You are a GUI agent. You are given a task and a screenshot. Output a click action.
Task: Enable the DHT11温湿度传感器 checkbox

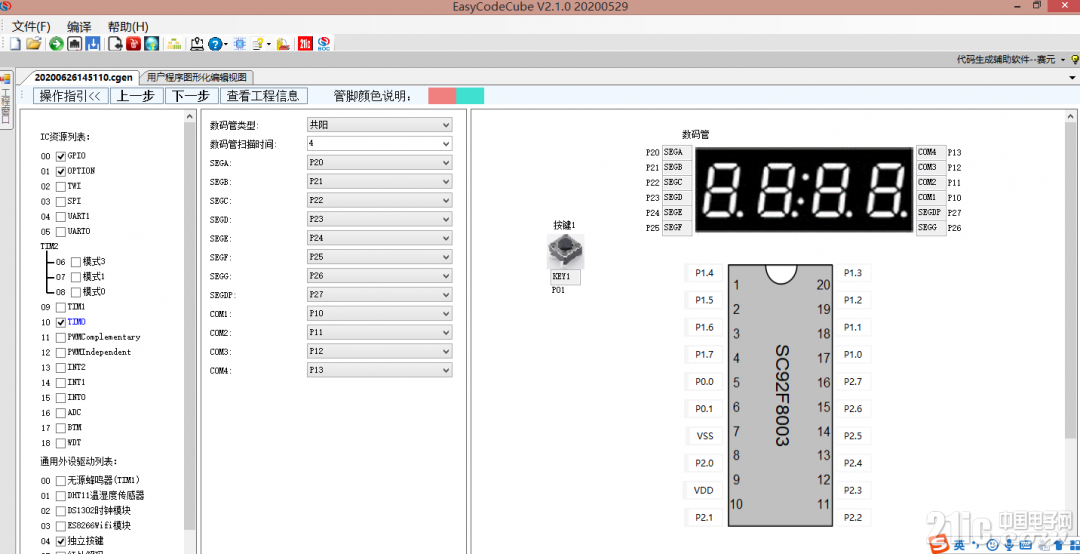(x=61, y=496)
